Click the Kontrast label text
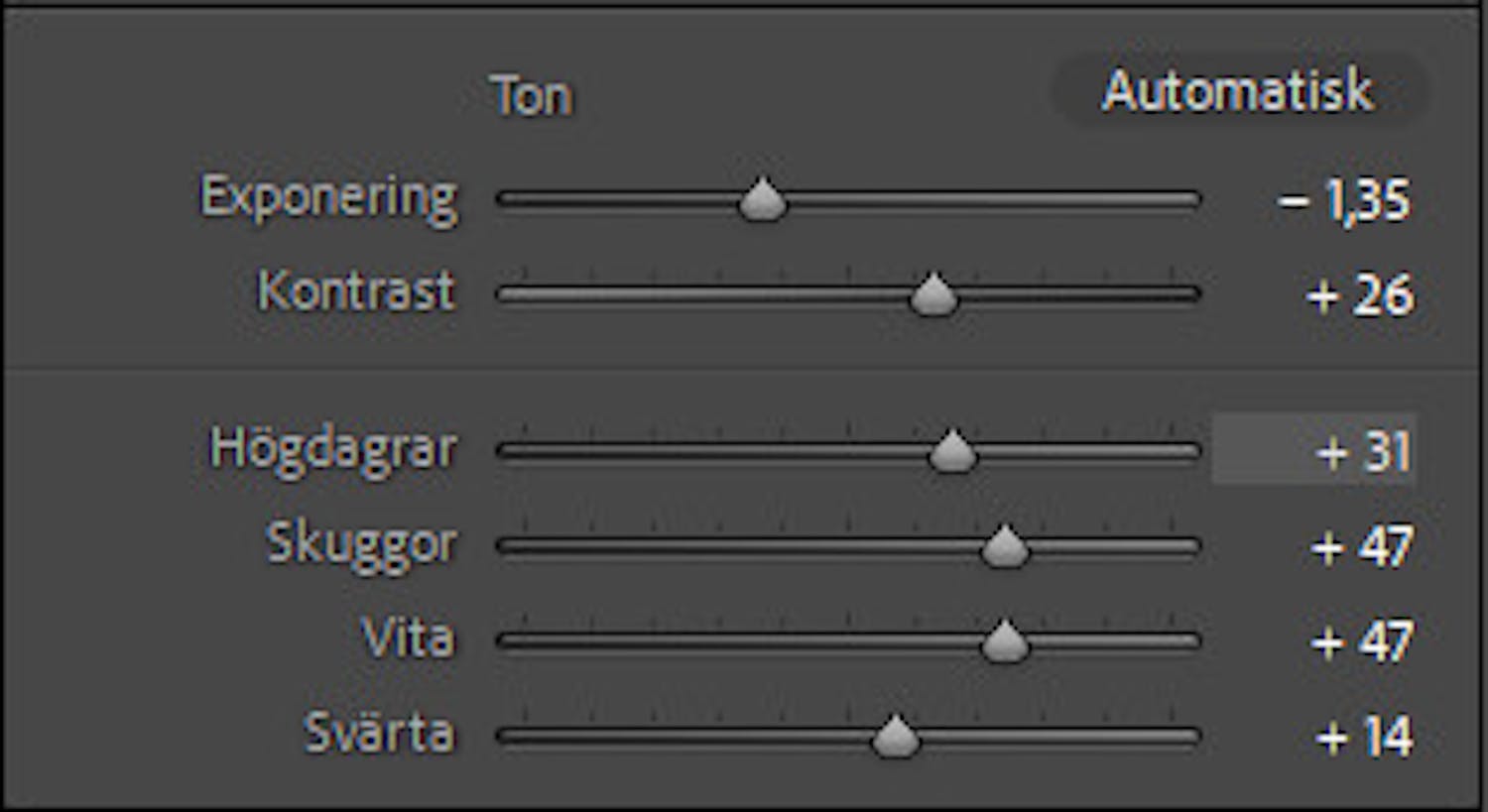Screen dimensions: 1488x812 356,291
